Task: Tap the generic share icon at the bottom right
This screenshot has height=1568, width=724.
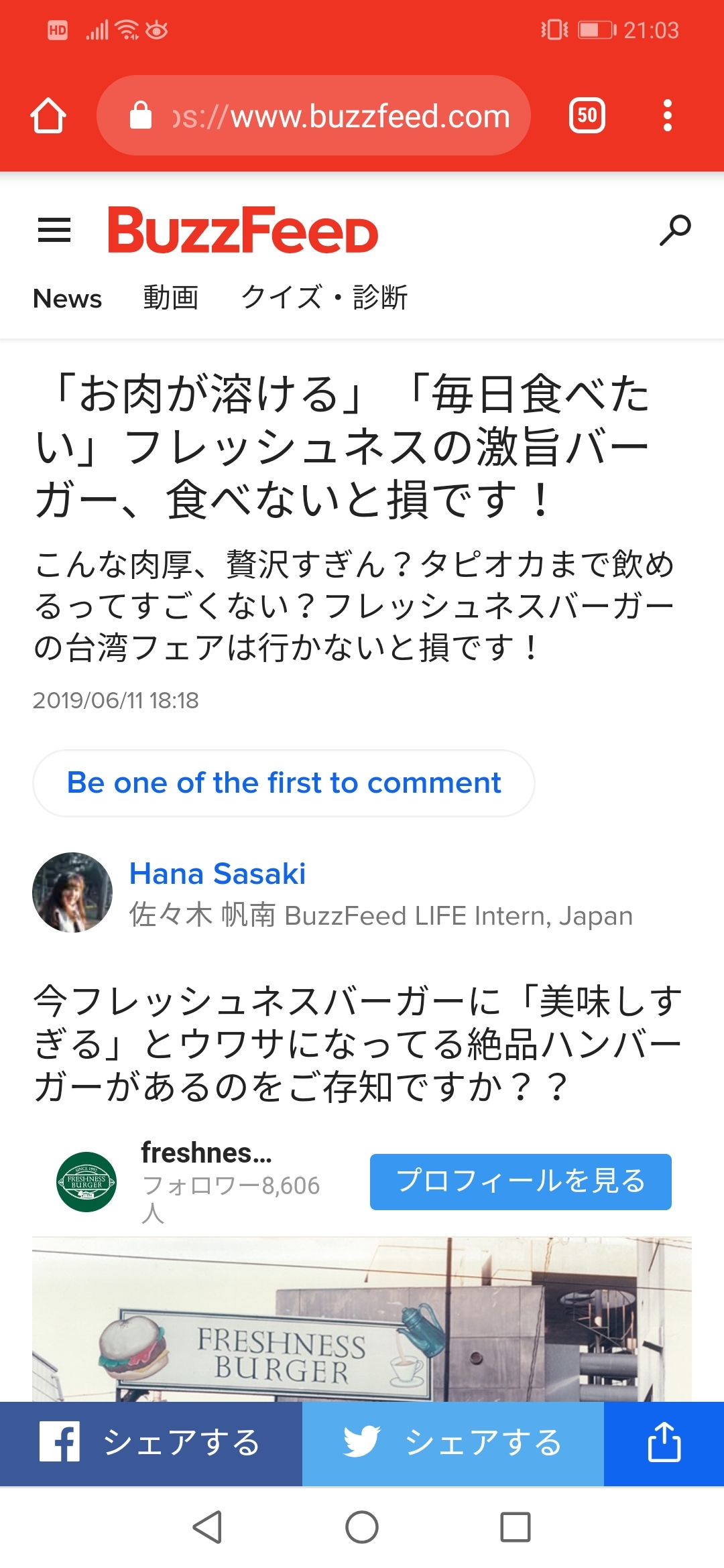Action: [x=664, y=1443]
